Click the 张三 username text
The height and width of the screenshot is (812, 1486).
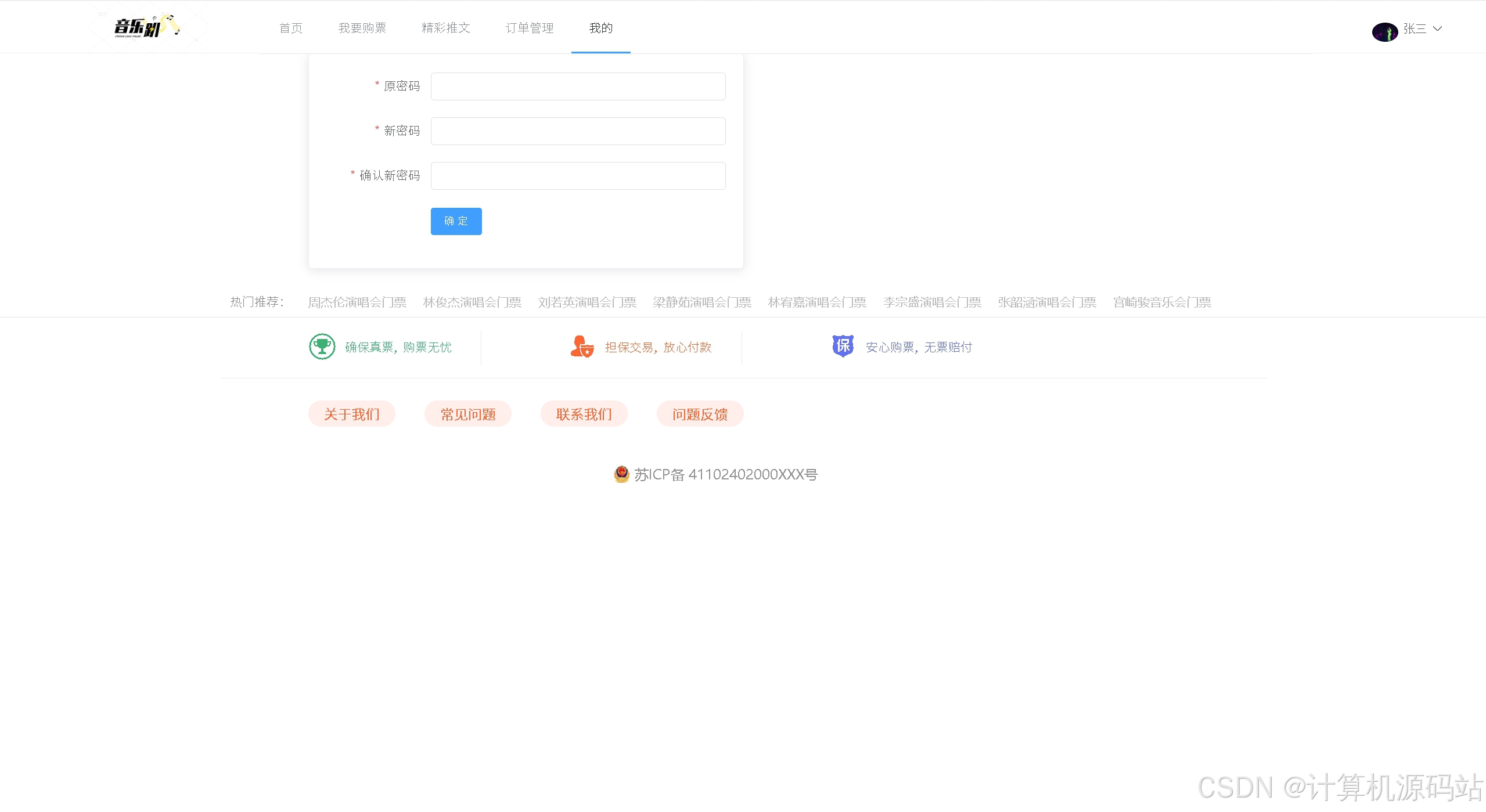pyautogui.click(x=1415, y=28)
